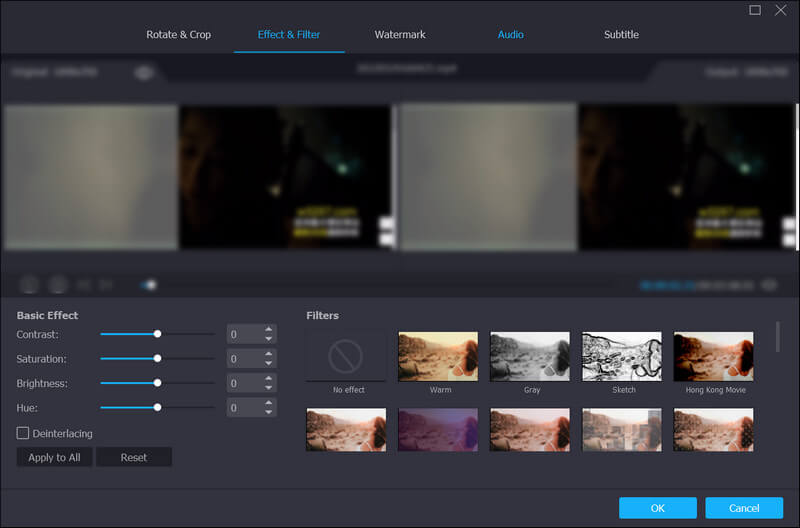The width and height of the screenshot is (800, 528).
Task: Click the Contrast slider handle
Action: click(157, 334)
